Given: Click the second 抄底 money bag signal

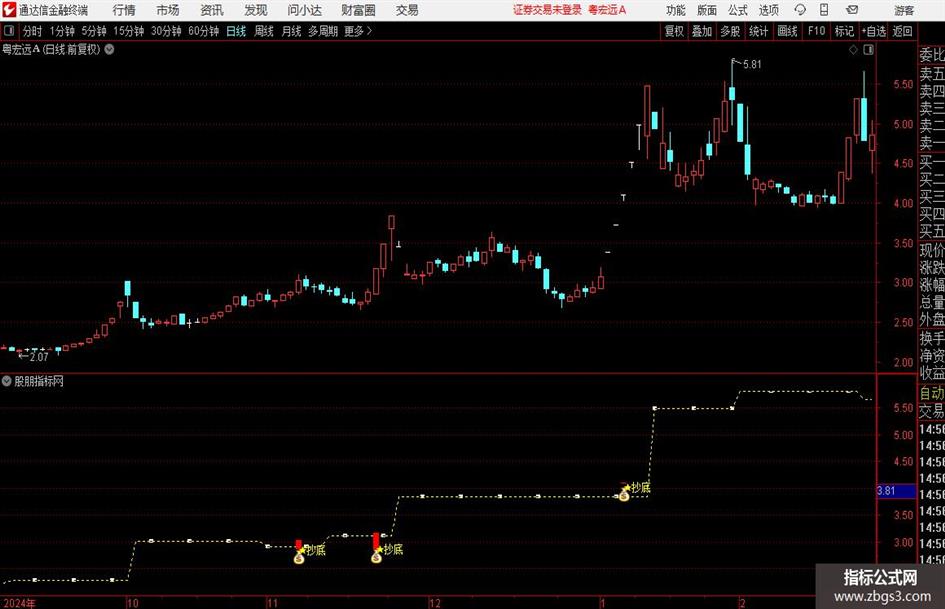Looking at the screenshot, I should coord(377,557).
